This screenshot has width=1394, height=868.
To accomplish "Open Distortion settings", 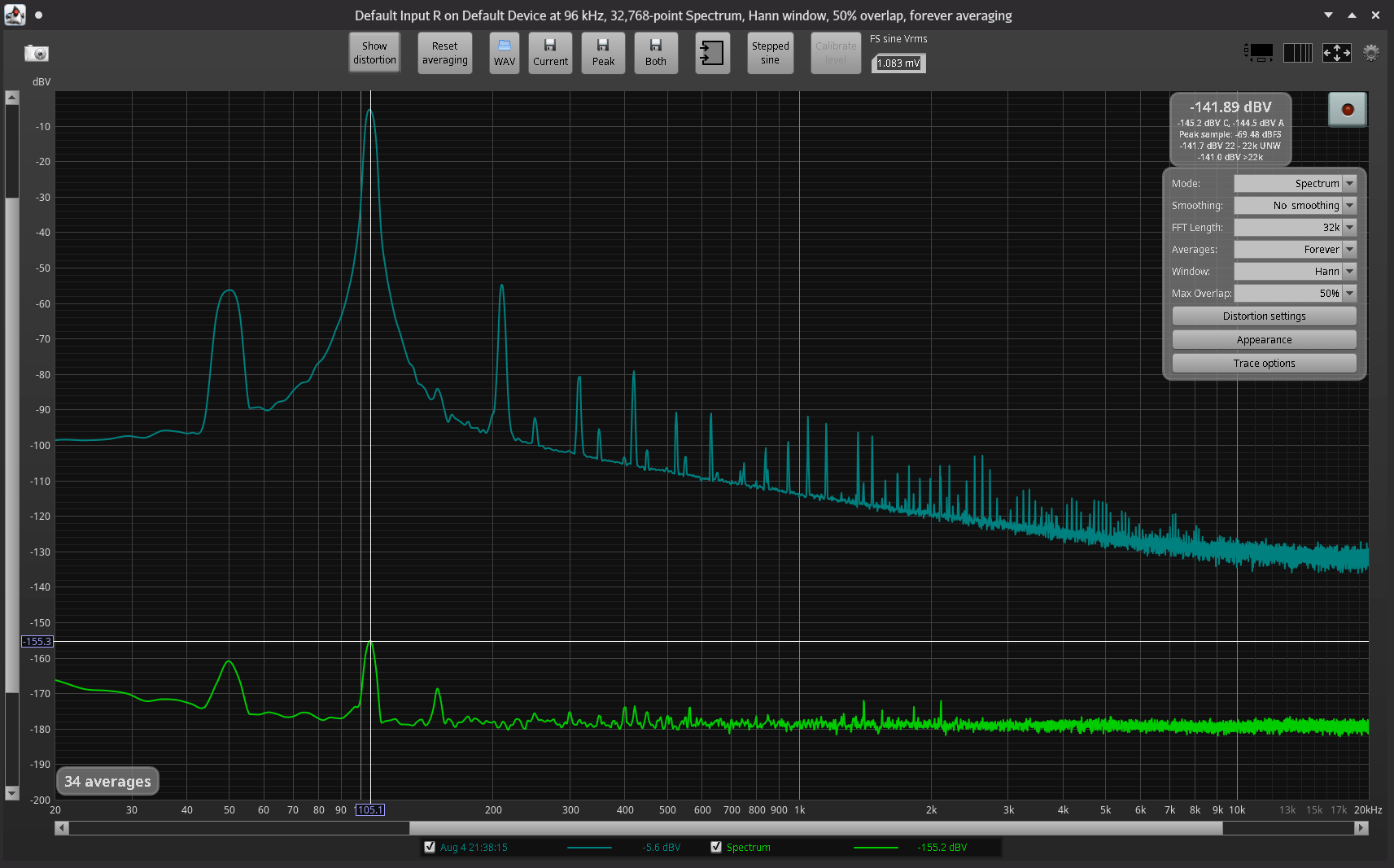I will 1264,316.
